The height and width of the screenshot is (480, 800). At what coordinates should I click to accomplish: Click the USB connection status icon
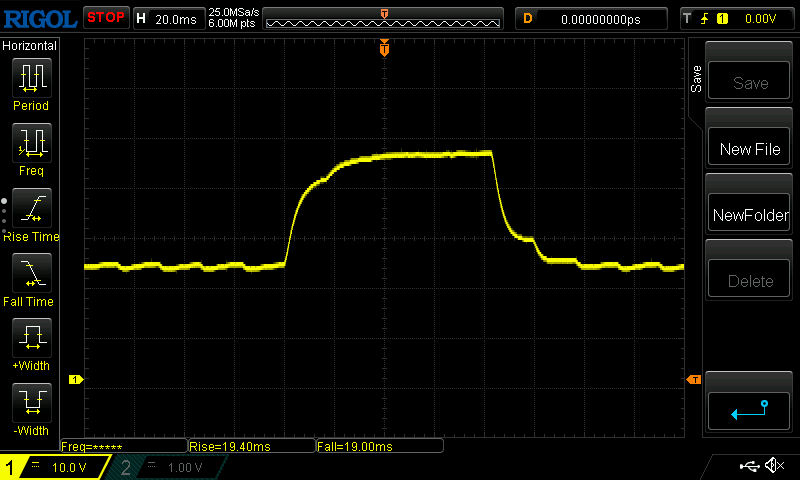point(749,466)
